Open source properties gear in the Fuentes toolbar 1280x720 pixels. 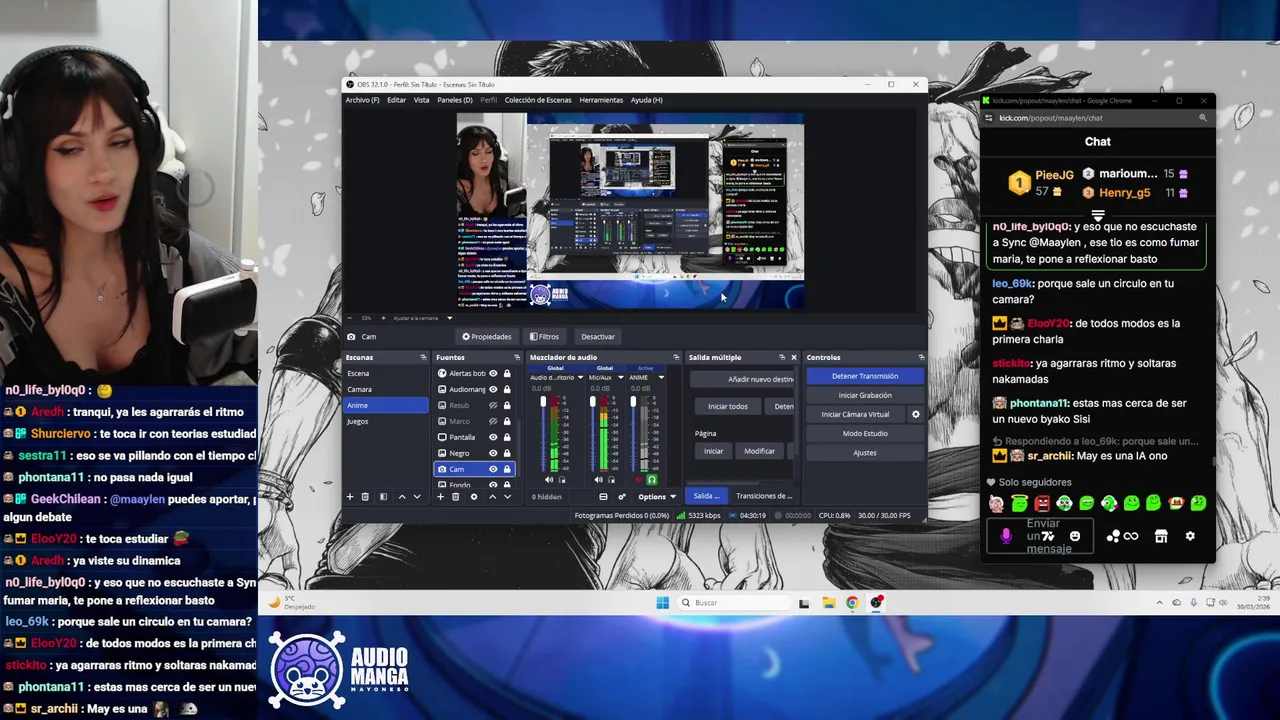click(474, 497)
